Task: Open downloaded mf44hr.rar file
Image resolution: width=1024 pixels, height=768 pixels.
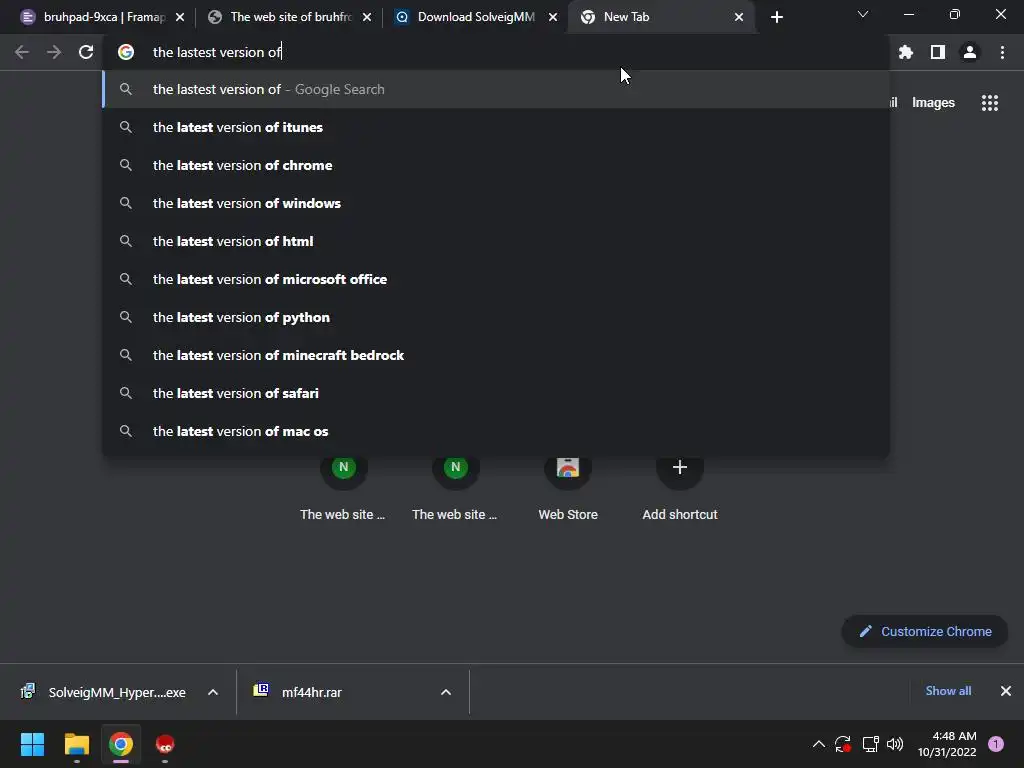Action: tap(298, 692)
